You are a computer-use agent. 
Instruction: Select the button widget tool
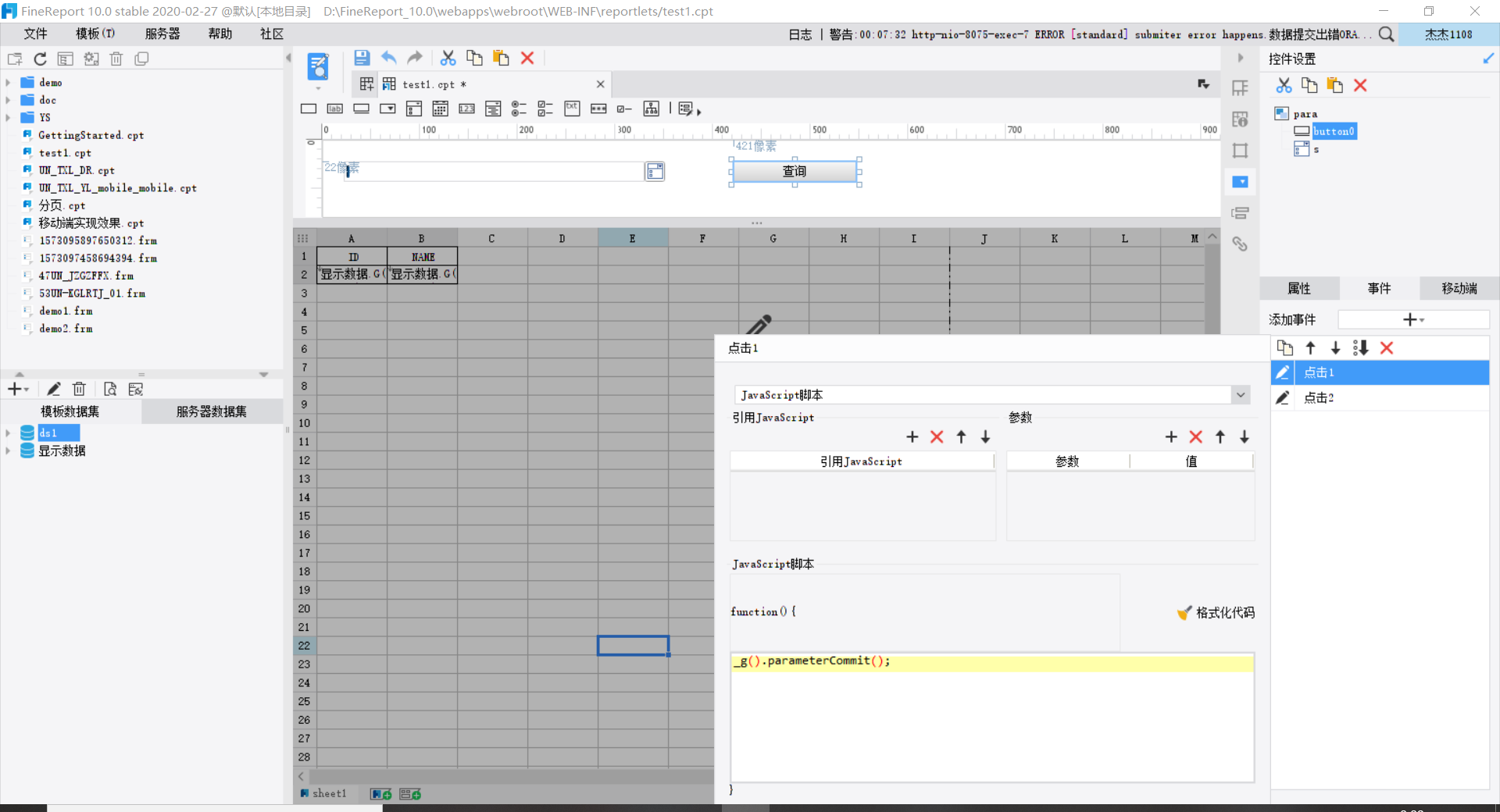click(361, 109)
